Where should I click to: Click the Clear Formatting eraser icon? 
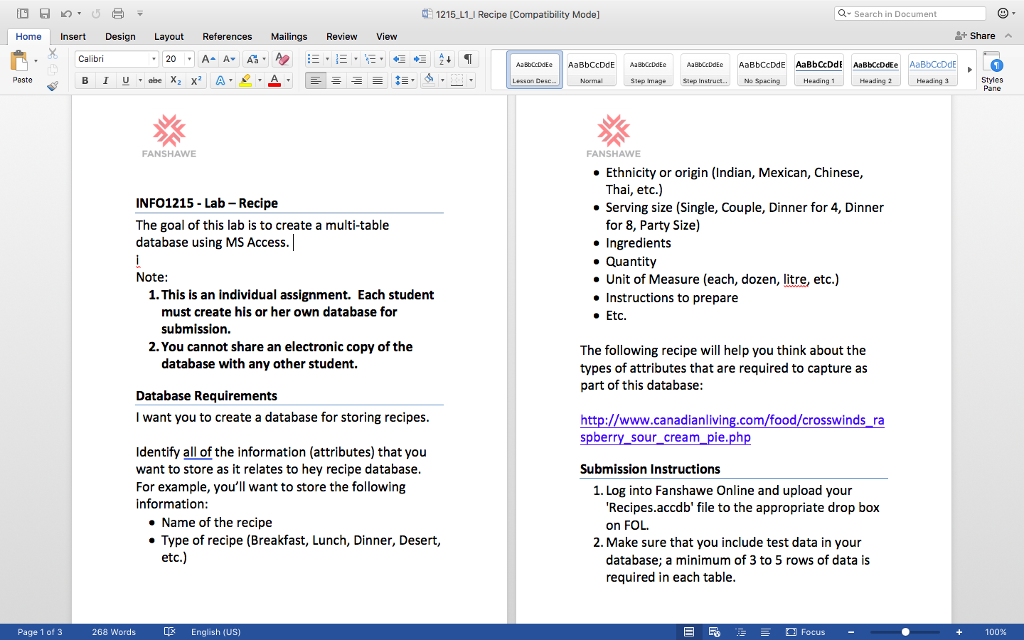(x=282, y=59)
